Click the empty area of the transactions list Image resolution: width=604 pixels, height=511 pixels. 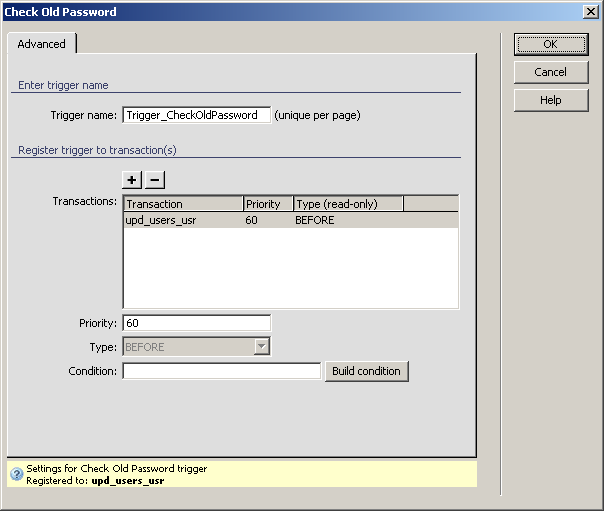pyautogui.click(x=290, y=268)
